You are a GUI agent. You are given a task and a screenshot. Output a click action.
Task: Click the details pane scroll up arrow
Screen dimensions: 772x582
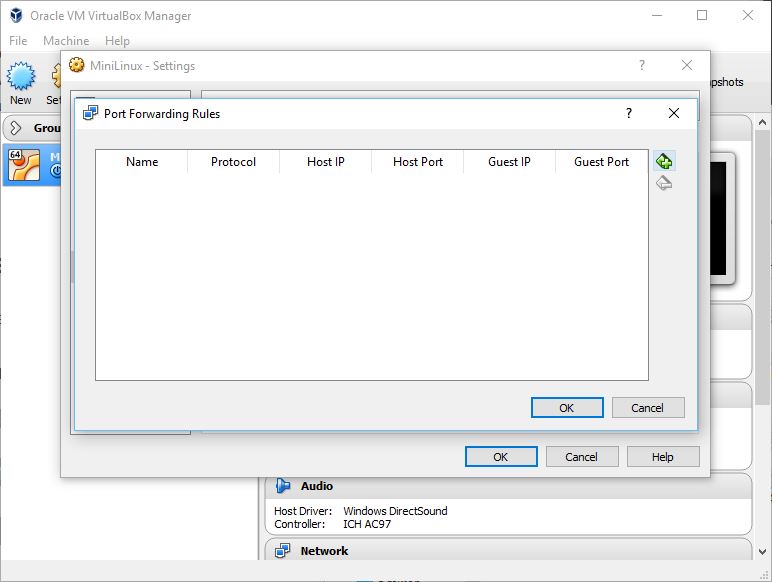(x=762, y=122)
